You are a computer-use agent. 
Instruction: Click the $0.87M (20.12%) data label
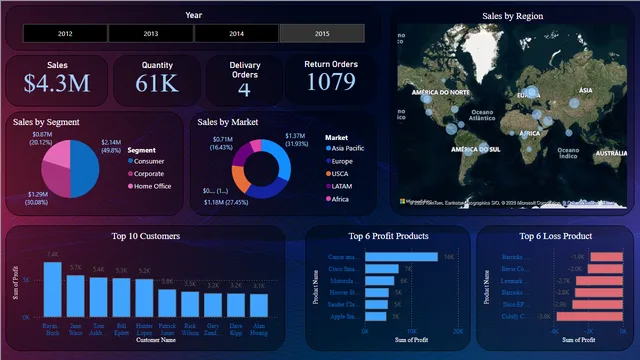click(41, 138)
